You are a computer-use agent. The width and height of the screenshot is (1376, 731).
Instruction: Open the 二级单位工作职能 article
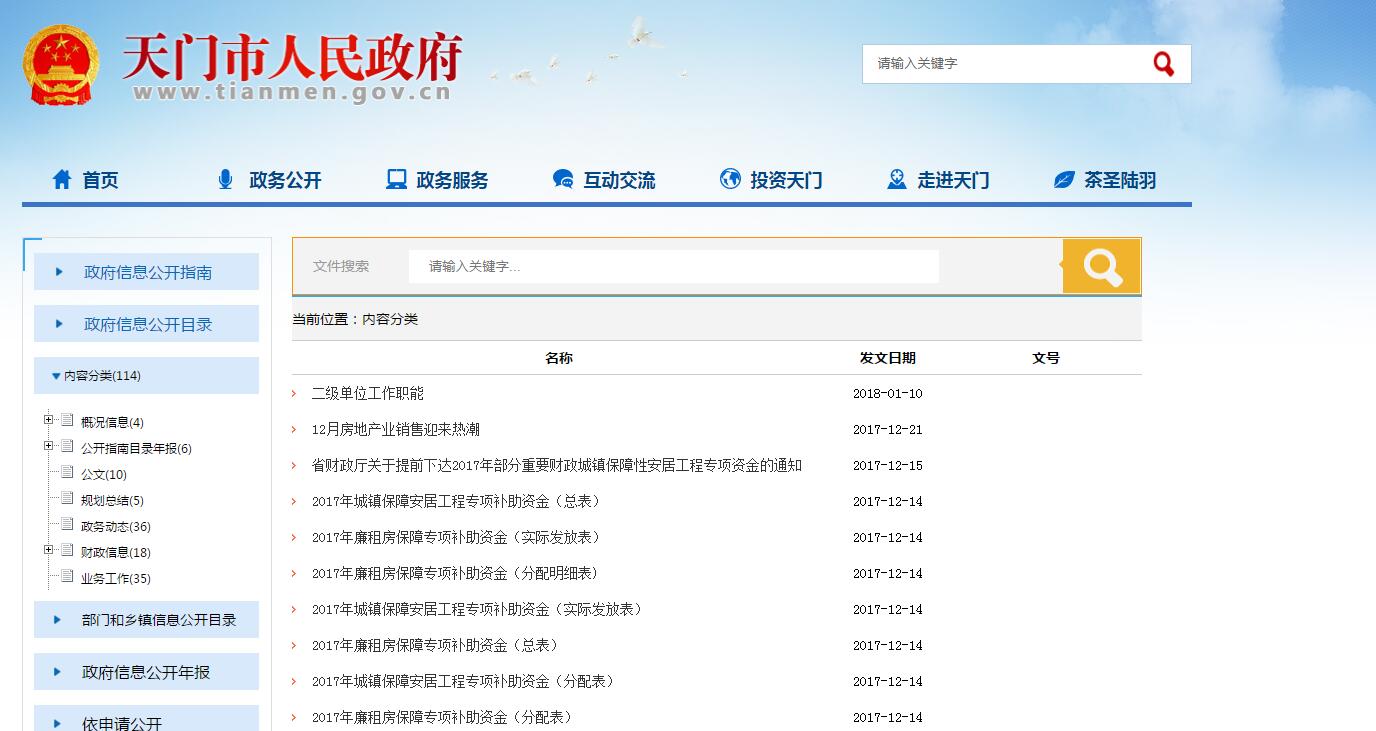[367, 393]
